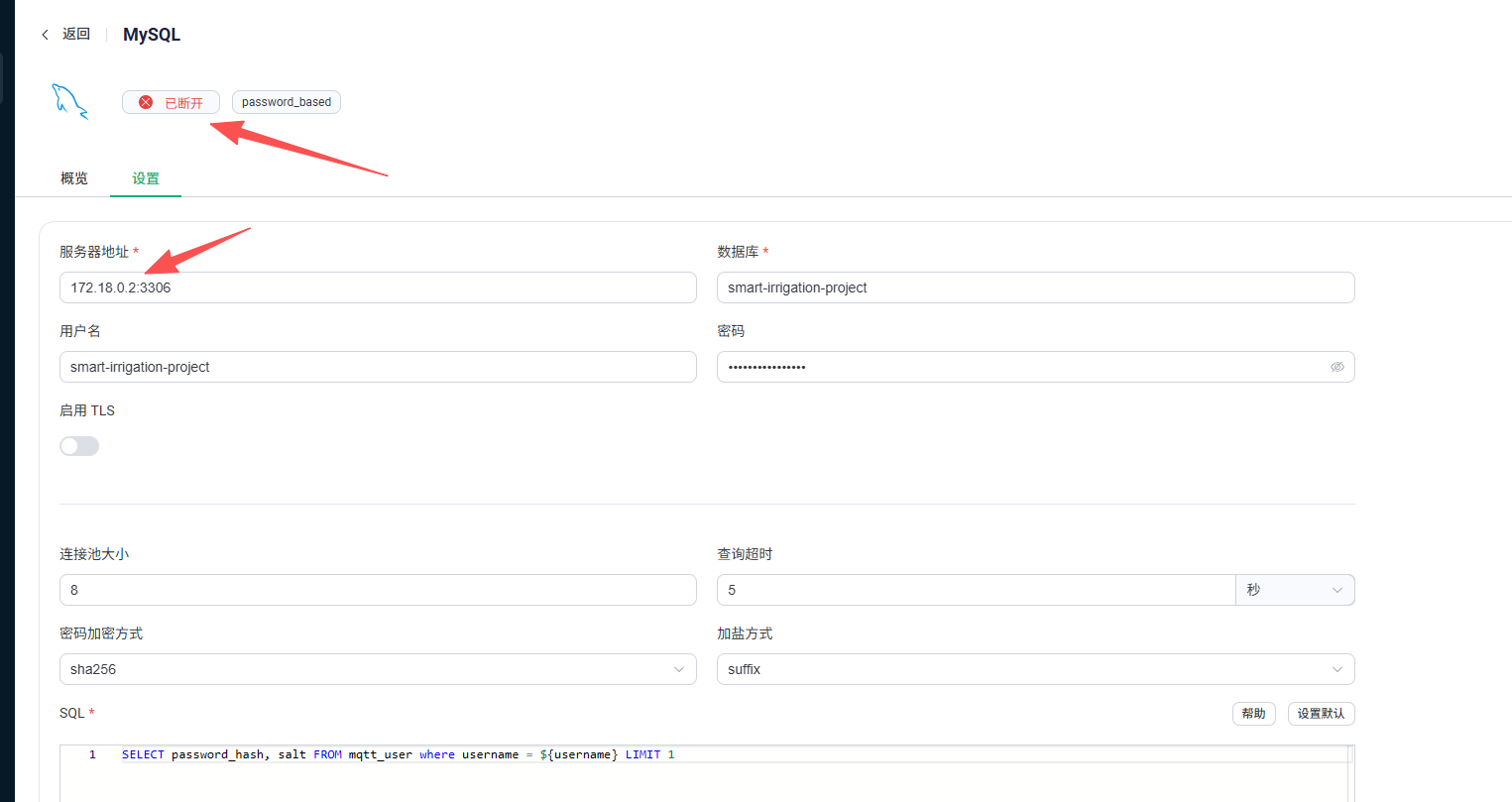Click the MySQL dolphin logo
Image resolution: width=1512 pixels, height=802 pixels.
coord(69,101)
